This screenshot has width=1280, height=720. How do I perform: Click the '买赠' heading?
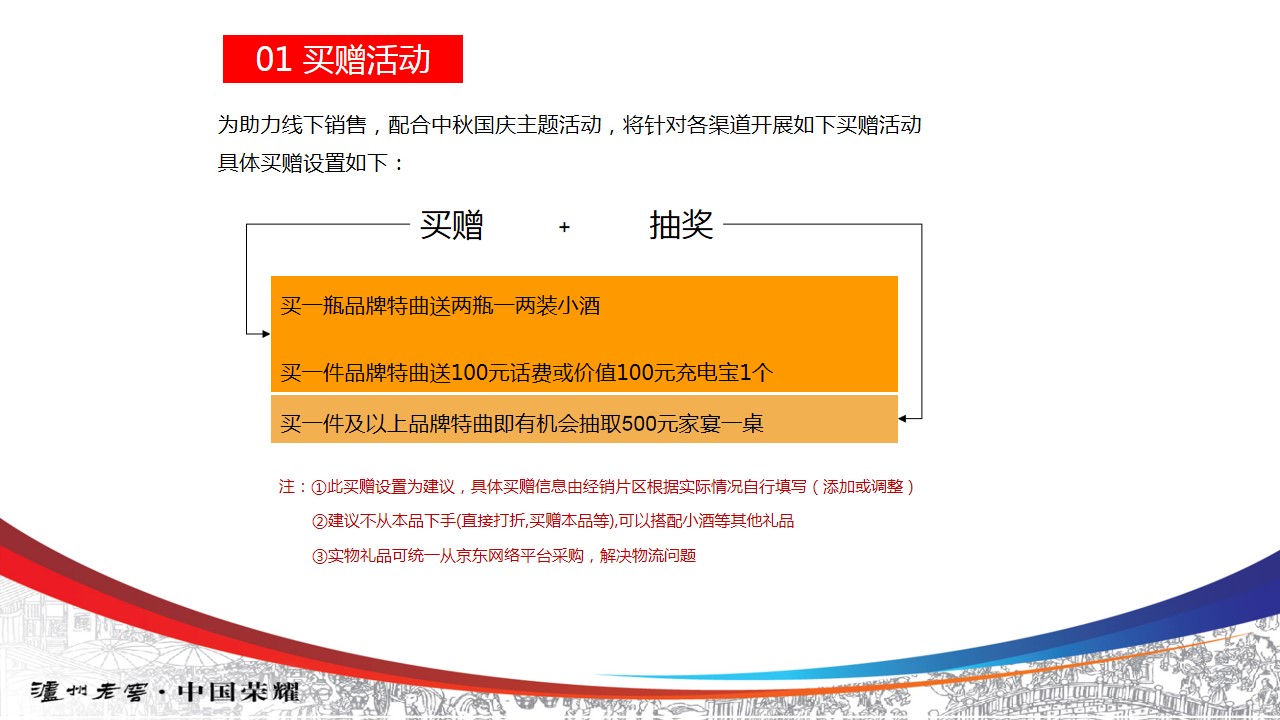pyautogui.click(x=451, y=225)
